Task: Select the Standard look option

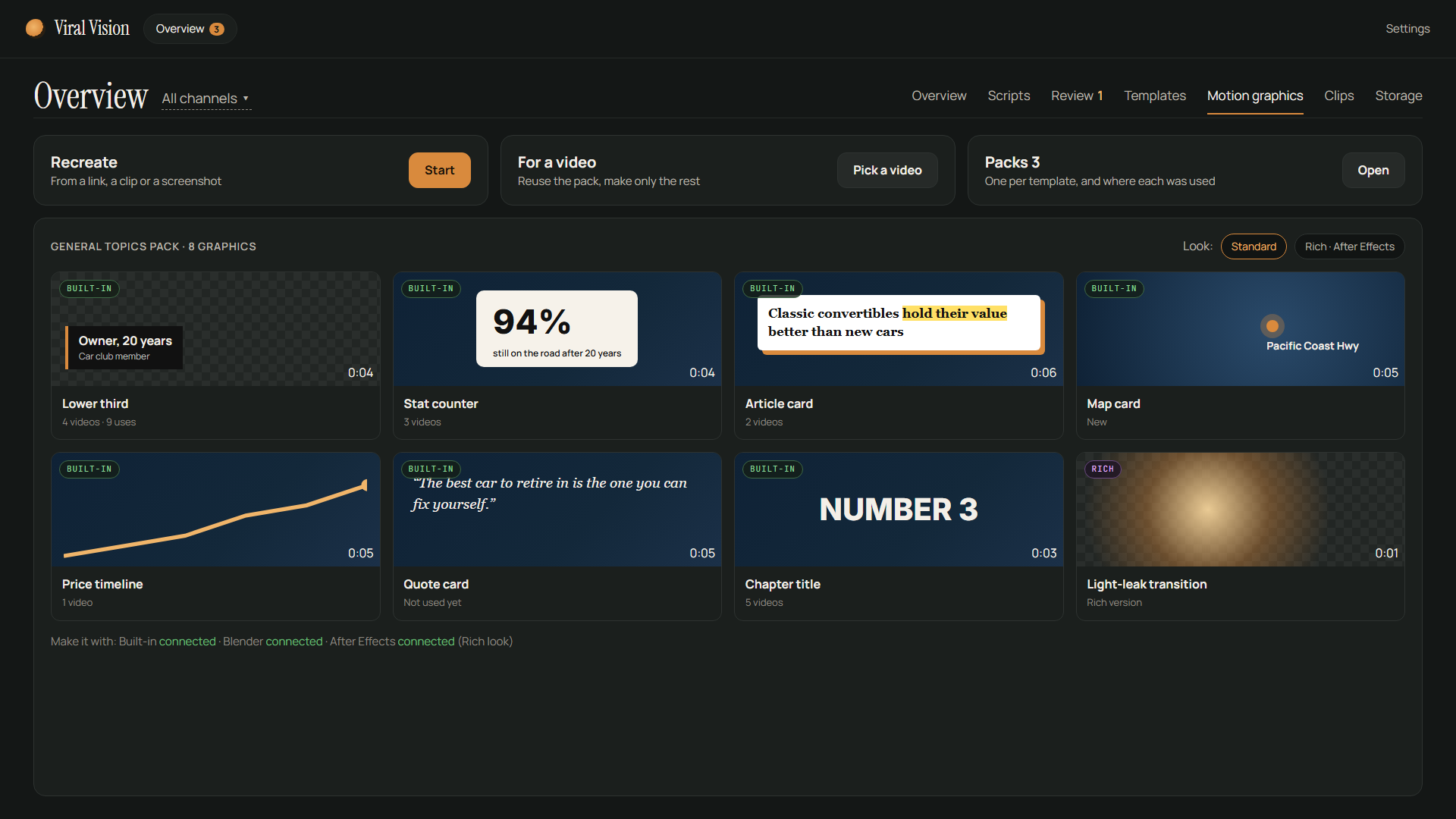Action: pos(1253,246)
